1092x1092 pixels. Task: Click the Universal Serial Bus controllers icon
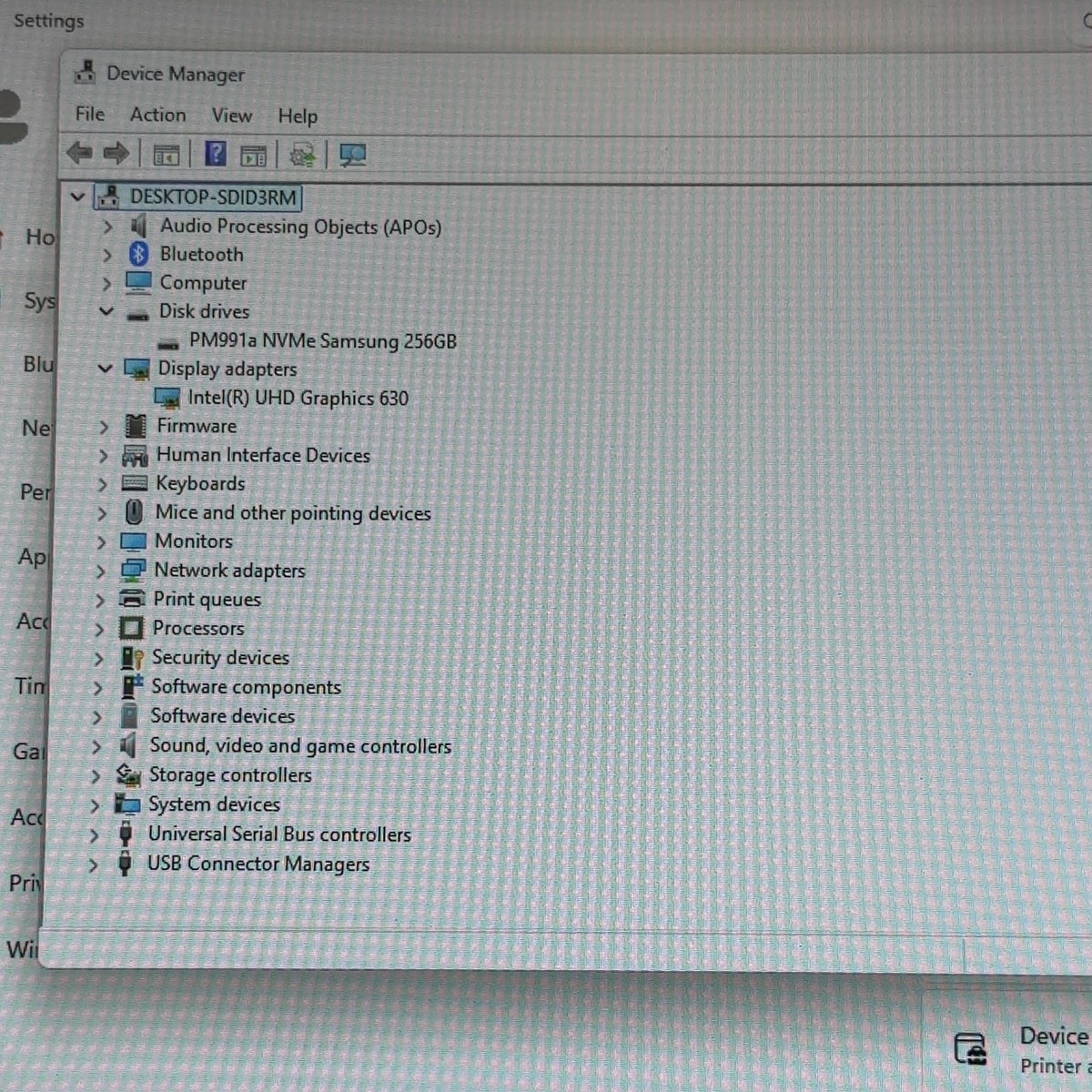tap(126, 834)
